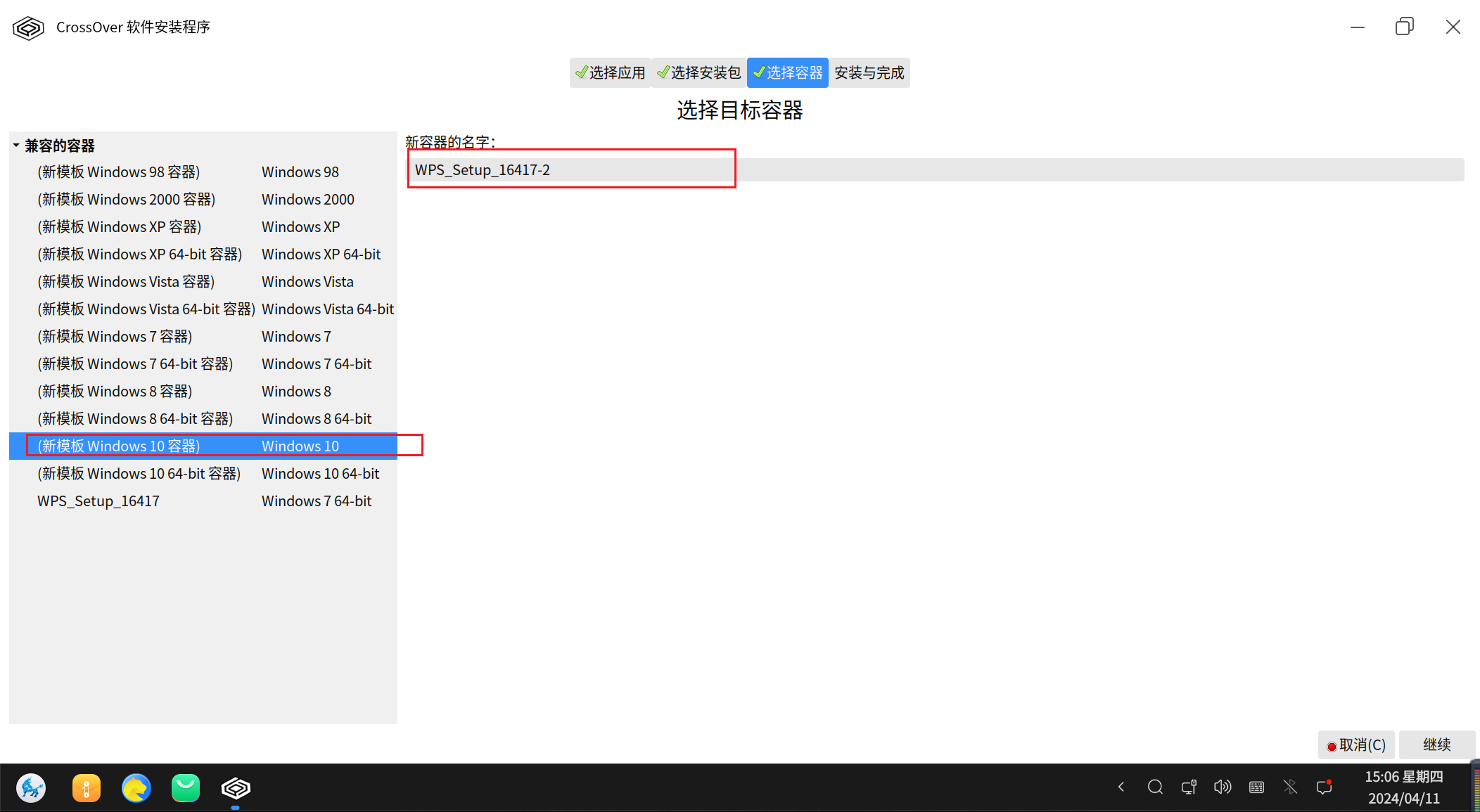Click the CrossOver icon in the taskbar
The height and width of the screenshot is (812, 1480).
(x=235, y=788)
